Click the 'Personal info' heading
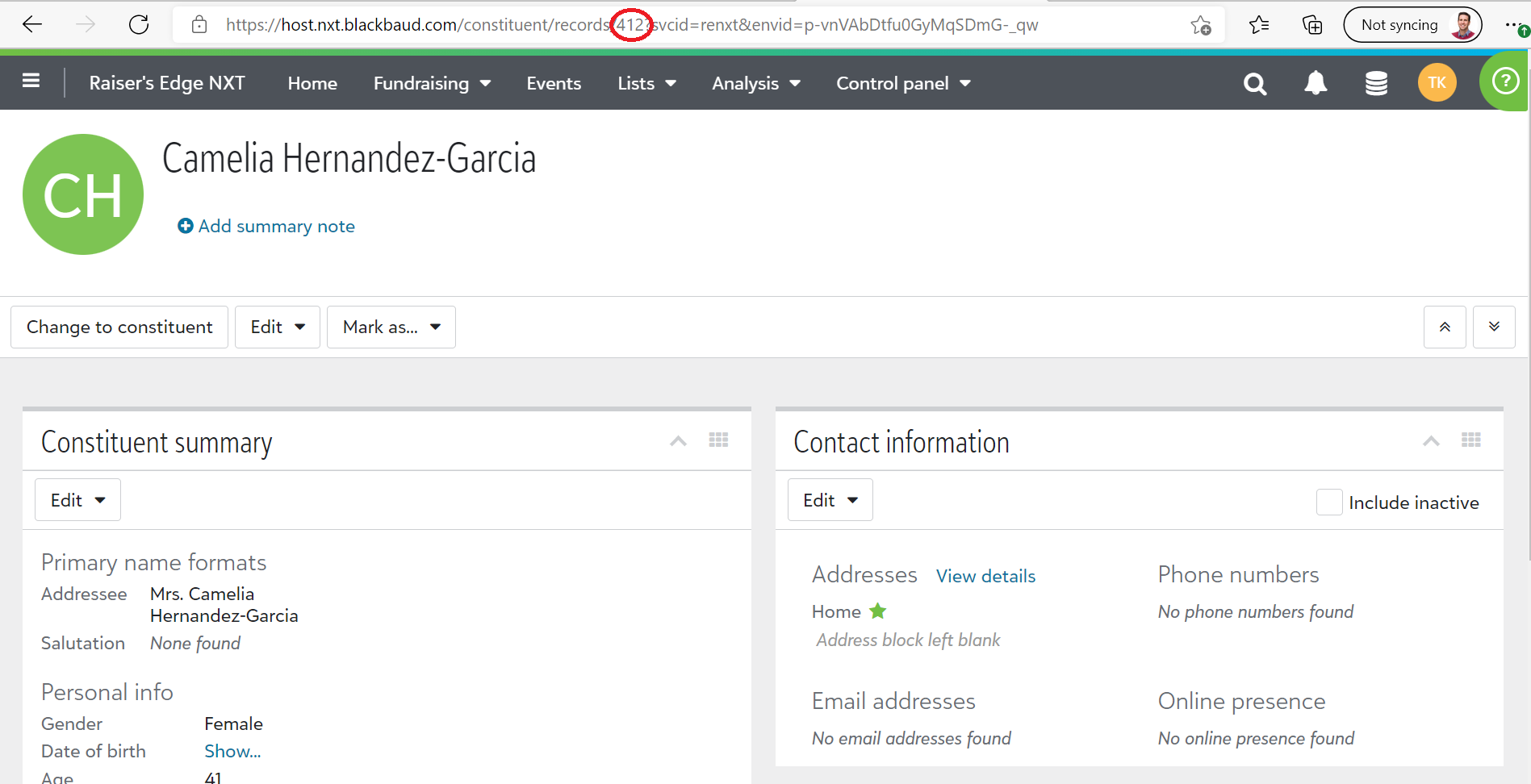The width and height of the screenshot is (1531, 784). 107,692
